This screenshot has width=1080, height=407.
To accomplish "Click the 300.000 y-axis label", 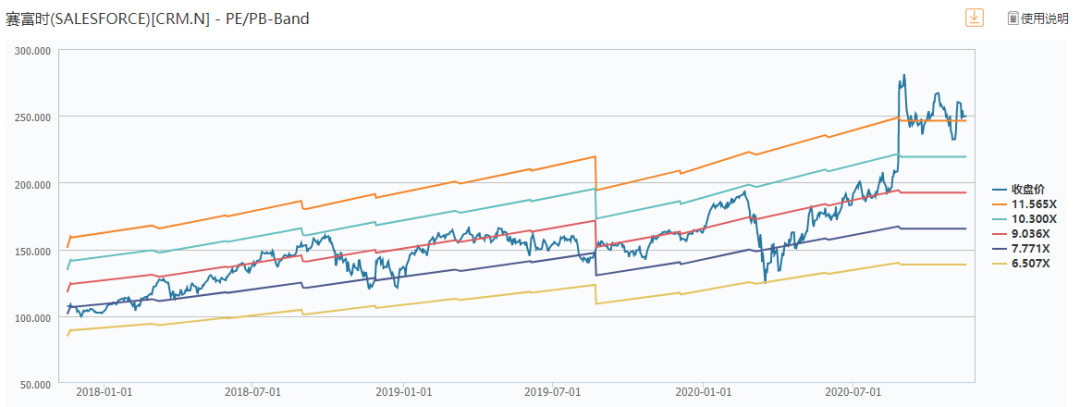I will pyautogui.click(x=30, y=50).
